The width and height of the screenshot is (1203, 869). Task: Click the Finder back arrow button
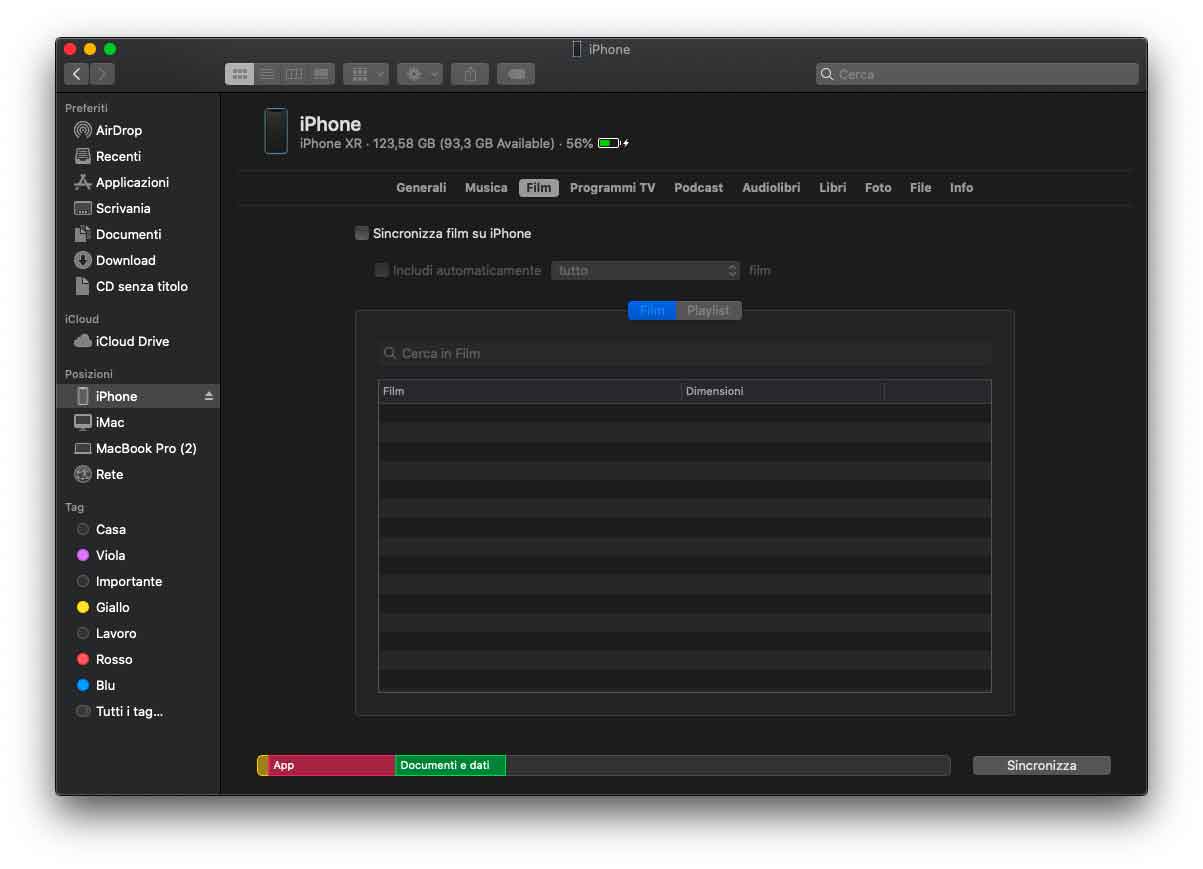pos(77,74)
